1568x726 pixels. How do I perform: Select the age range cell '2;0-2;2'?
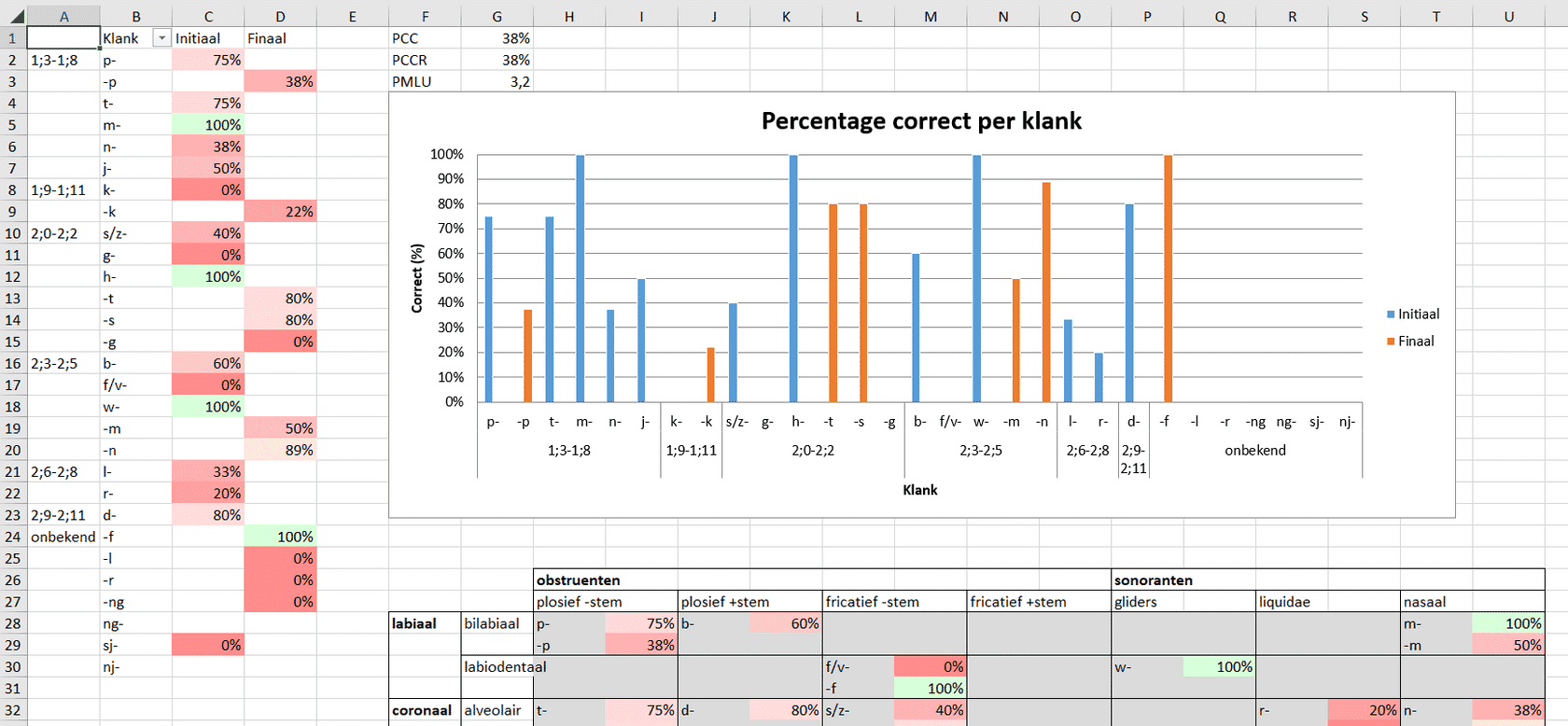(x=63, y=233)
